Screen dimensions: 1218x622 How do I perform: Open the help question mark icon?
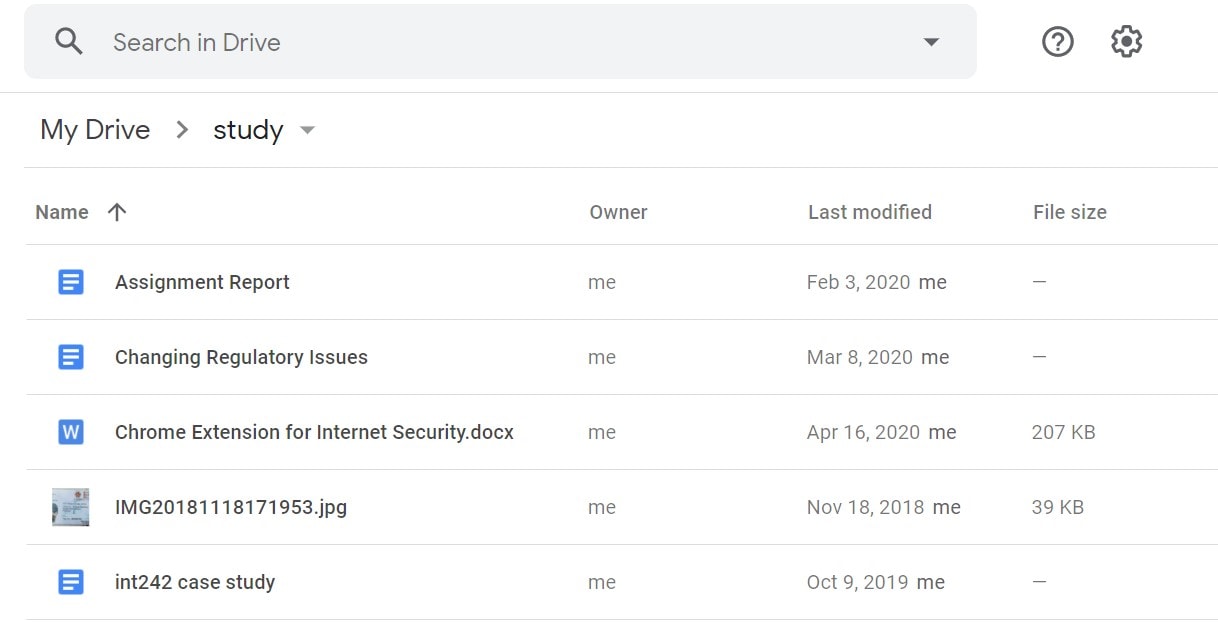[x=1057, y=42]
